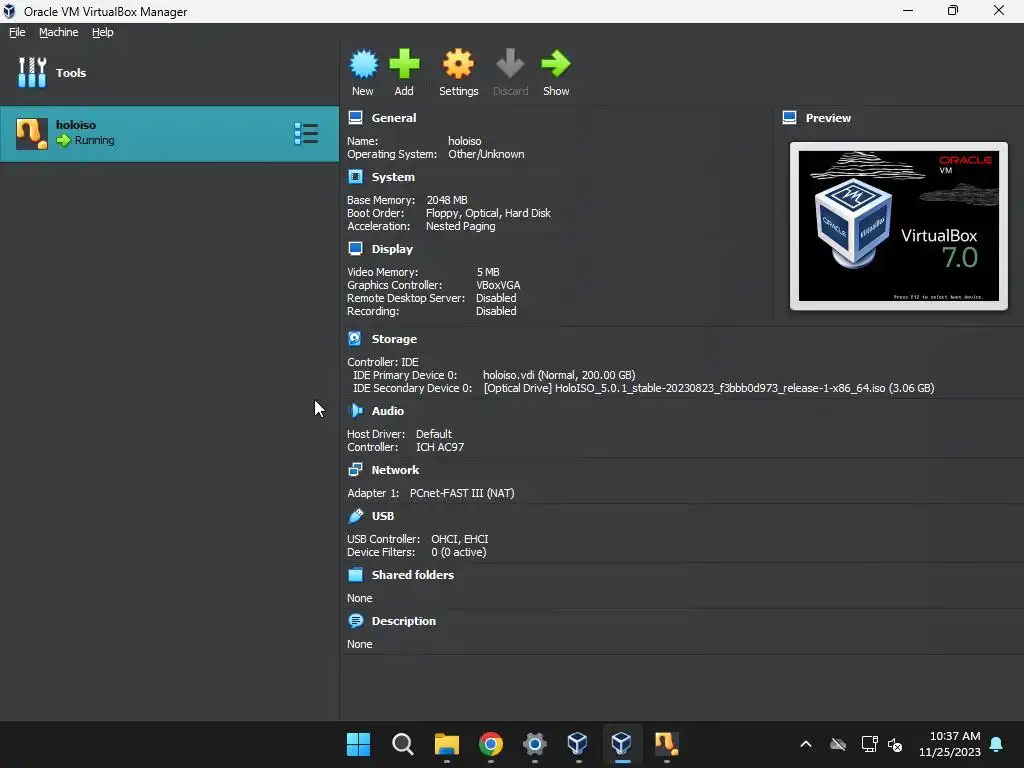Screen dimensions: 1024x768
Task: Expand hidden system tray icons chevron
Action: pyautogui.click(x=806, y=744)
